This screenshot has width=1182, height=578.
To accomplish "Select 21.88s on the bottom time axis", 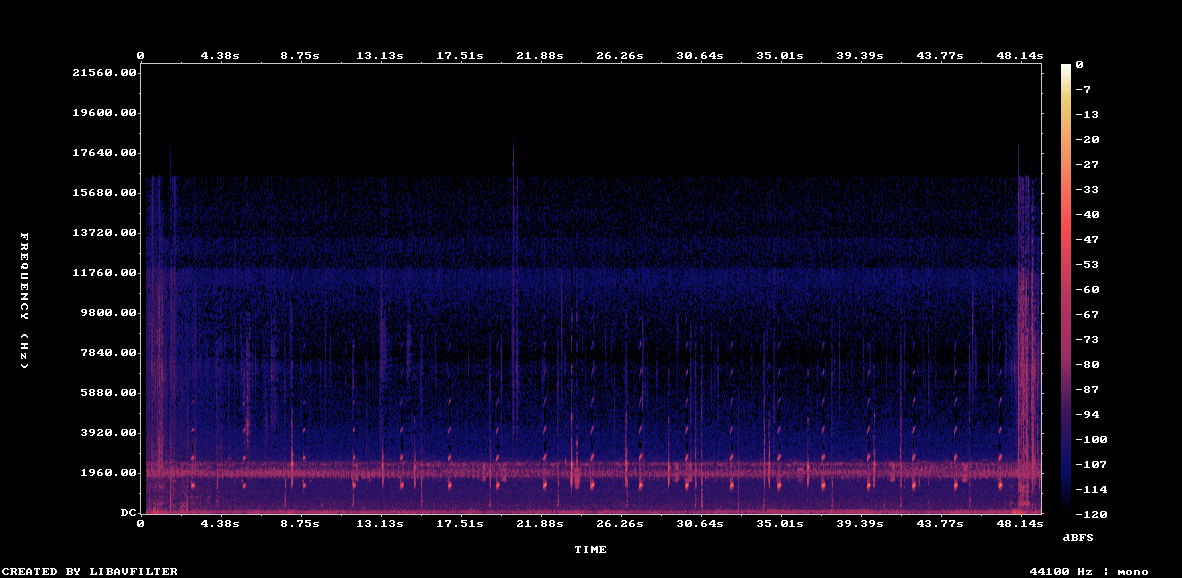I will coord(540,523).
